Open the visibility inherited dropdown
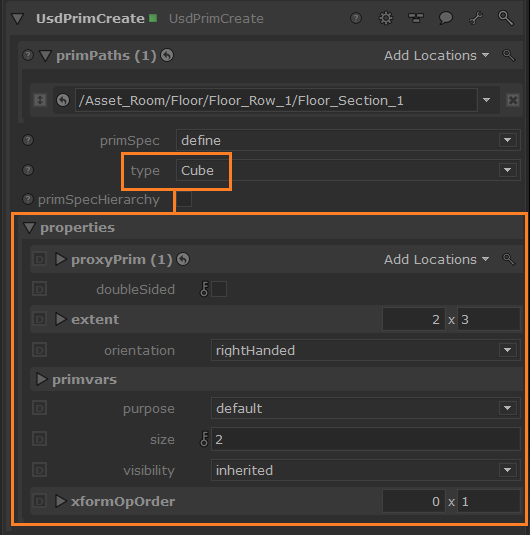The width and height of the screenshot is (530, 535). pos(366,470)
